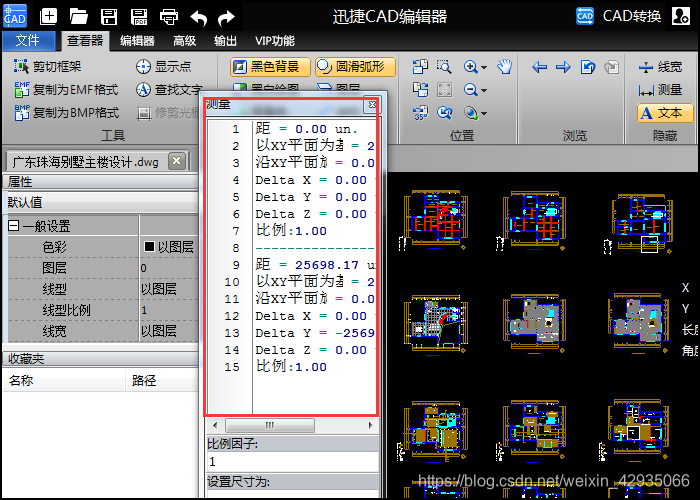Click the scrollbar right arrow in 测量 panel

[x=370, y=425]
